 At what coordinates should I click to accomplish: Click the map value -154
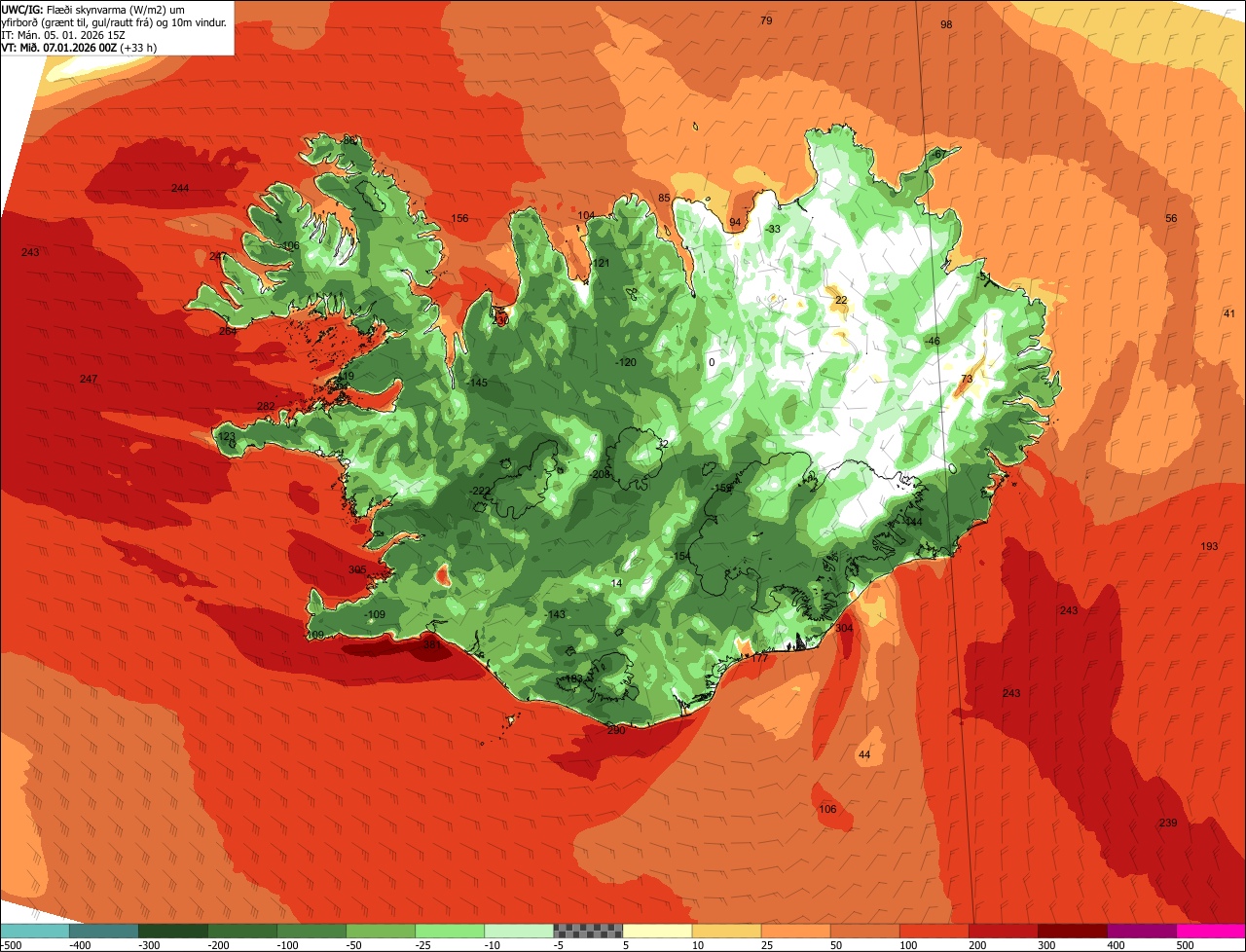678,556
